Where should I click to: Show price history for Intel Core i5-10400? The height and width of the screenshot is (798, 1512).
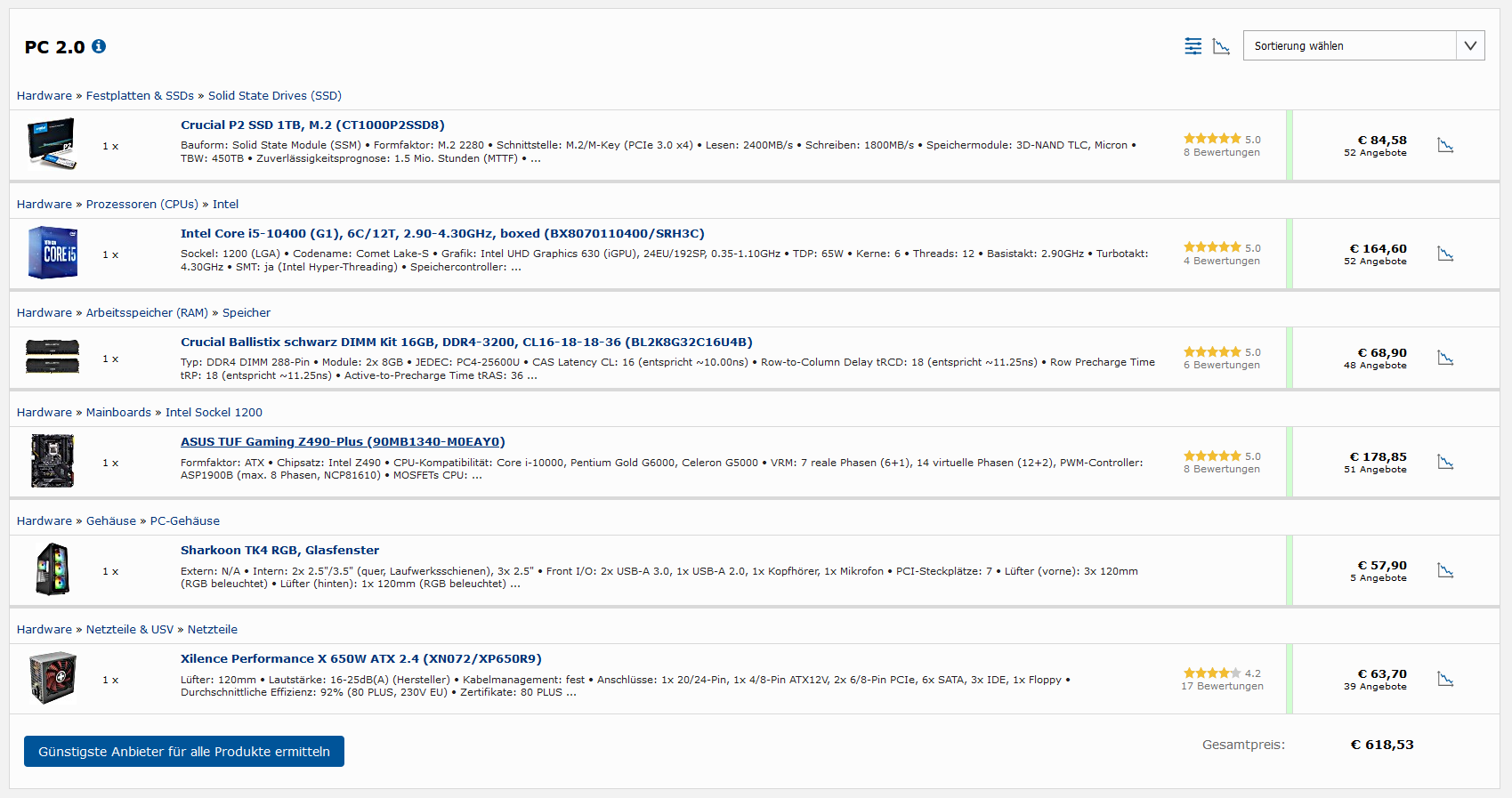(1445, 254)
